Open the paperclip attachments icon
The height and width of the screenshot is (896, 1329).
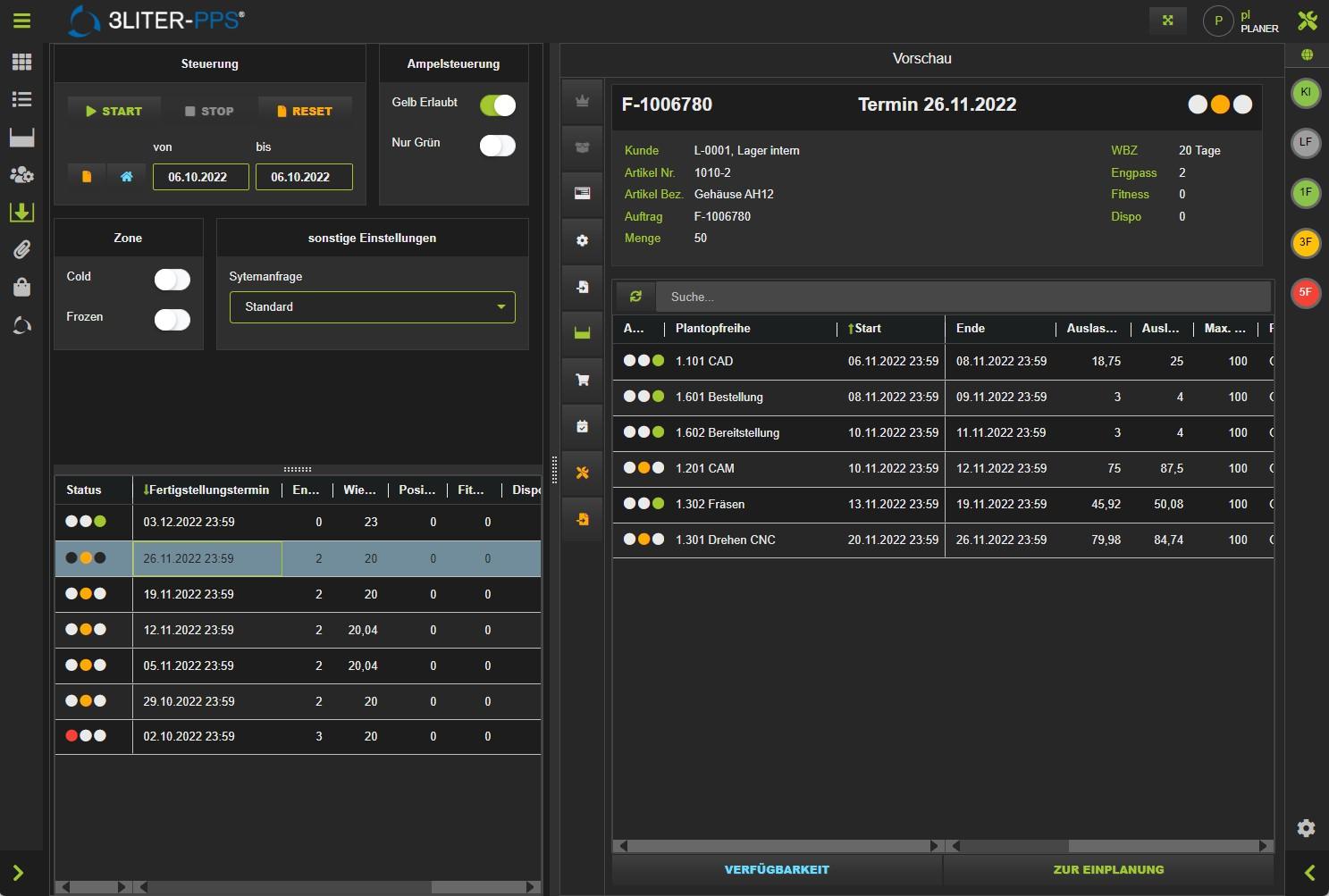click(21, 249)
